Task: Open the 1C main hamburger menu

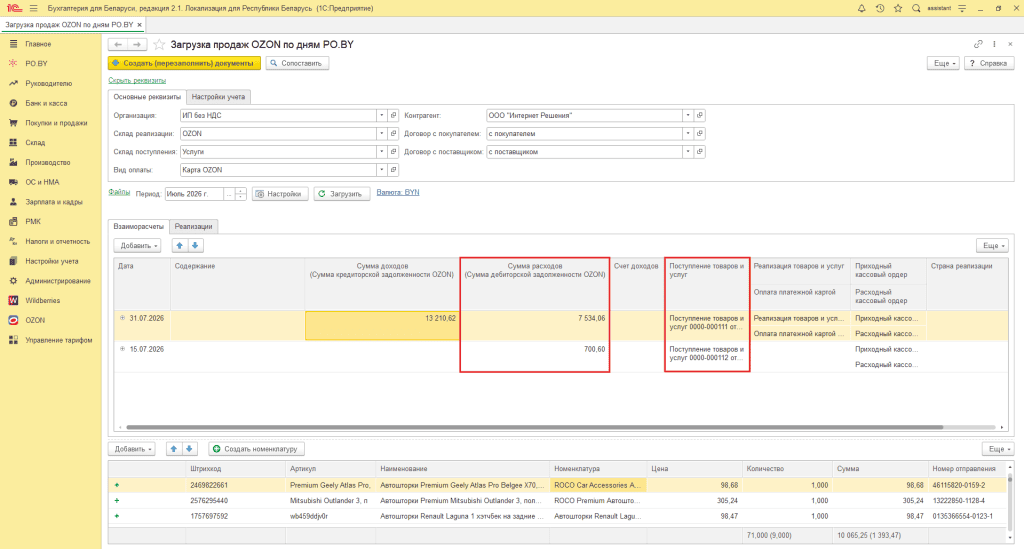Action: click(x=33, y=8)
